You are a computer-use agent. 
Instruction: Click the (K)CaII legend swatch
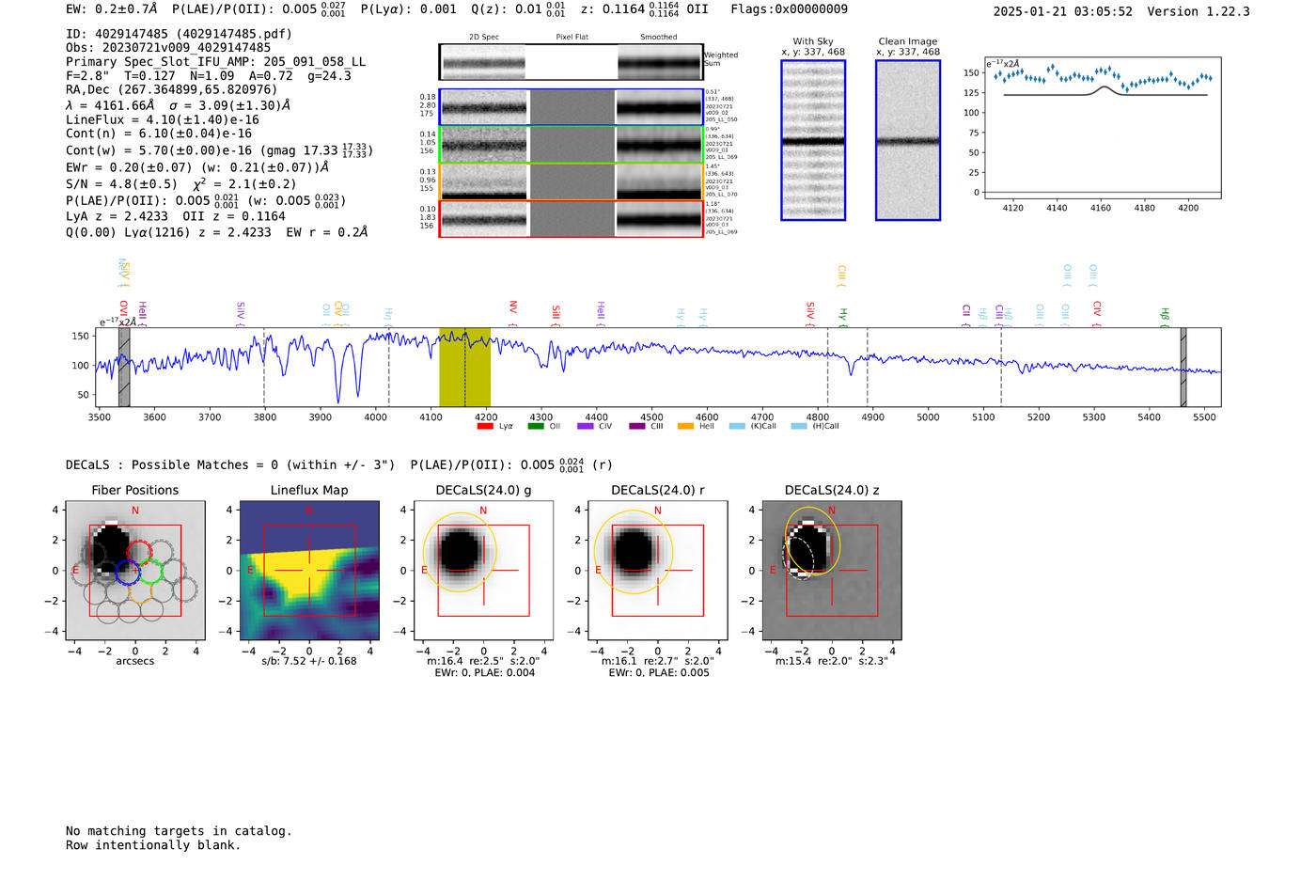click(x=737, y=426)
